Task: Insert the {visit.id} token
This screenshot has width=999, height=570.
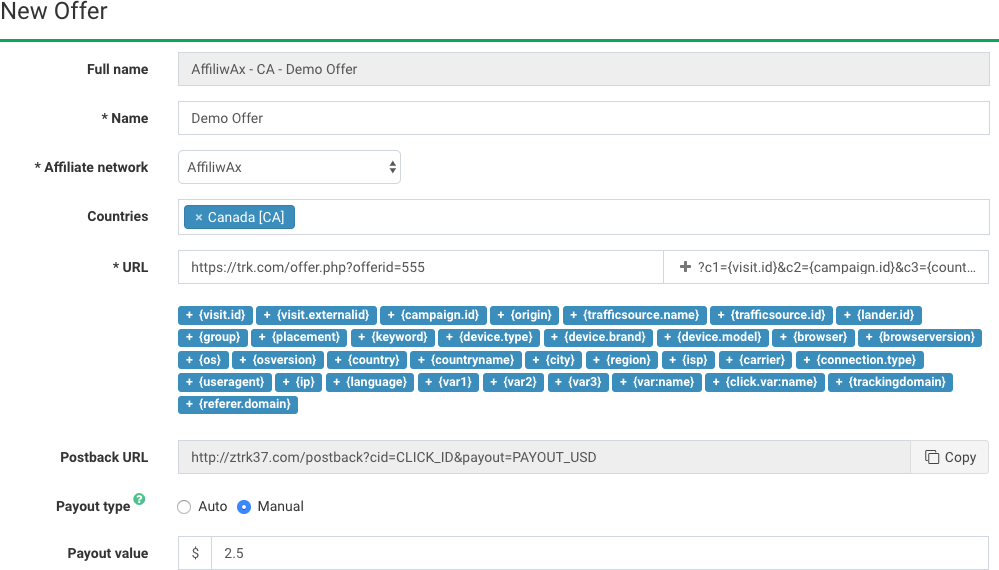Action: (x=215, y=315)
